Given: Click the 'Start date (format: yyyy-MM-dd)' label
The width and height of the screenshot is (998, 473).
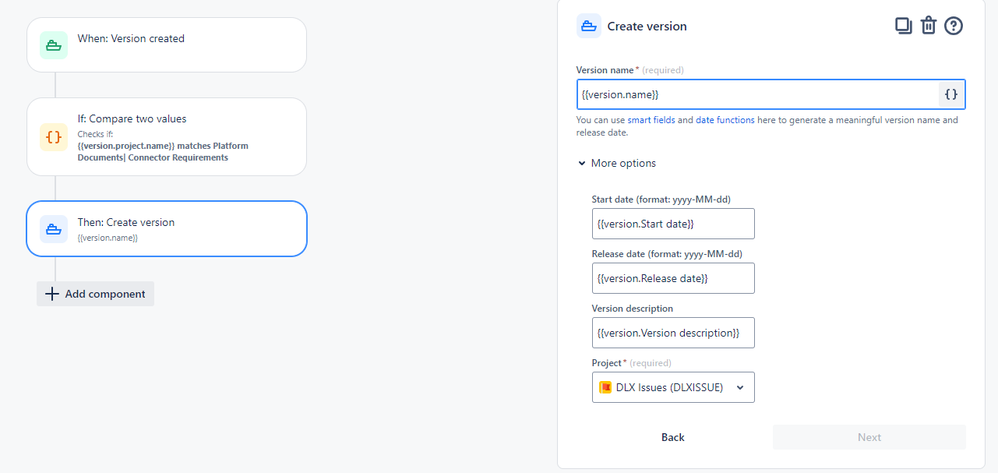Looking at the screenshot, I should pyautogui.click(x=661, y=199).
